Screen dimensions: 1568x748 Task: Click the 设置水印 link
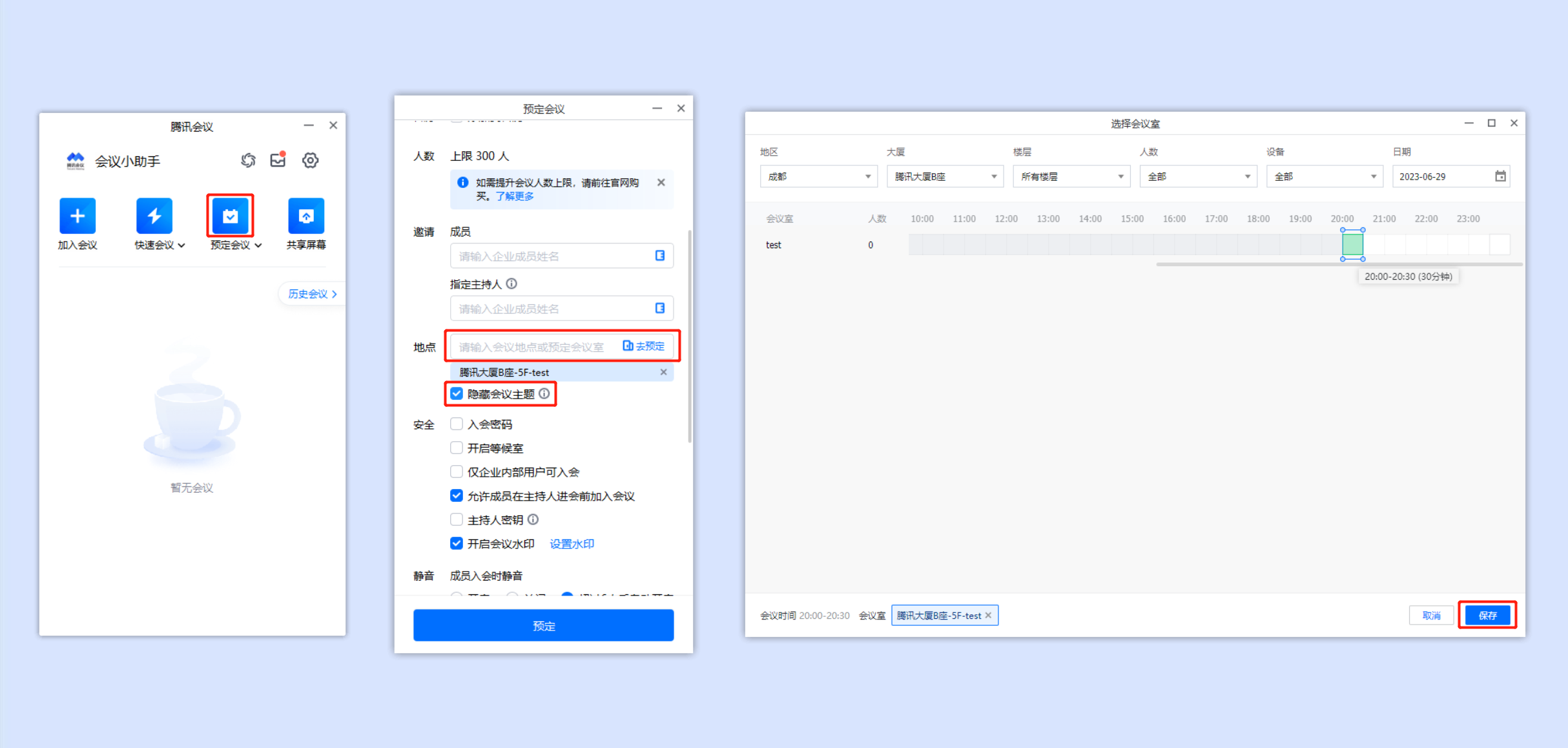[572, 544]
